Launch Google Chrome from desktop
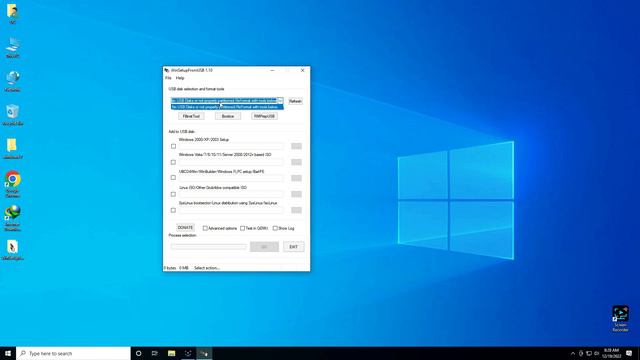640x360 pixels. [13, 183]
